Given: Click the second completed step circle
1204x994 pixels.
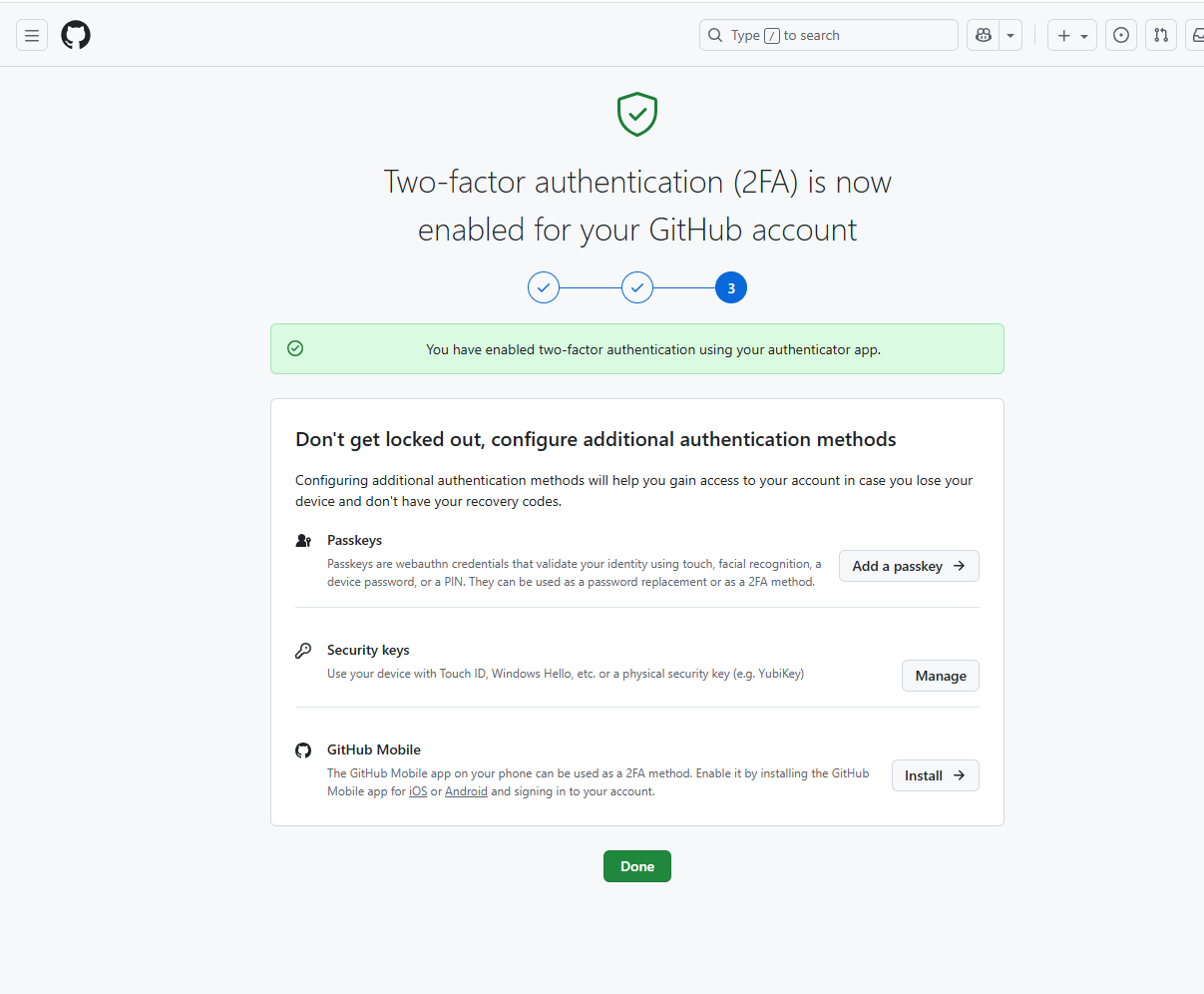Looking at the screenshot, I should click(637, 287).
